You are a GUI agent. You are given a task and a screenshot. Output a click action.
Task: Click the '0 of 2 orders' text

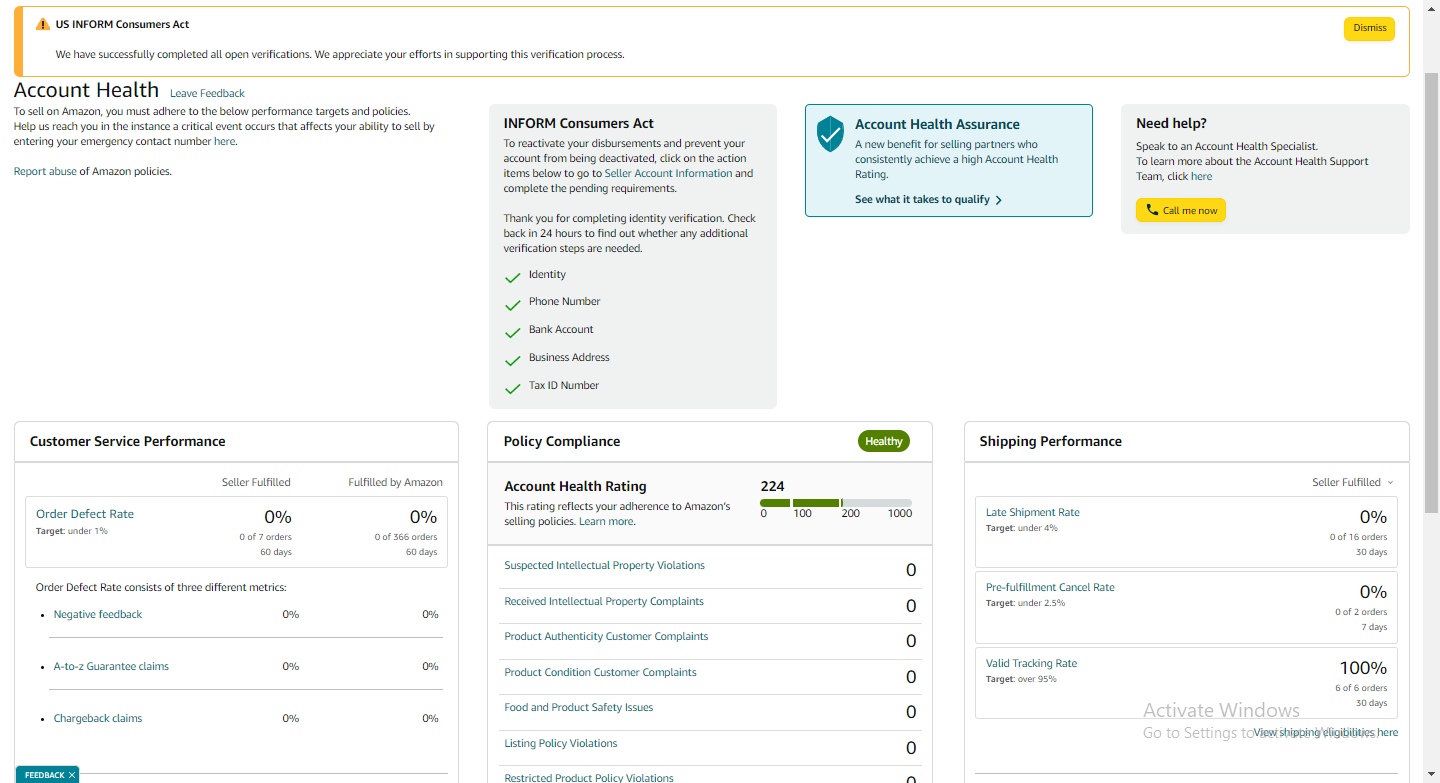1361,612
